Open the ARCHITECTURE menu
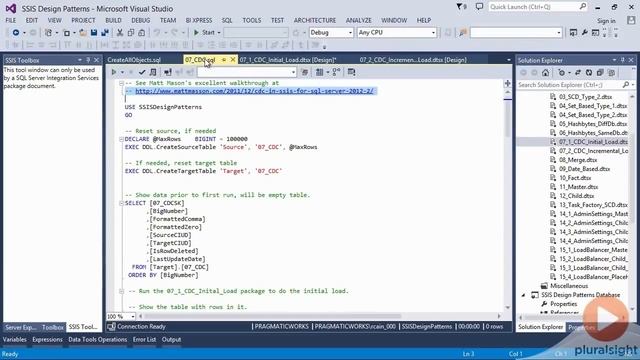Screen dimensions: 640x360 point(315,20)
